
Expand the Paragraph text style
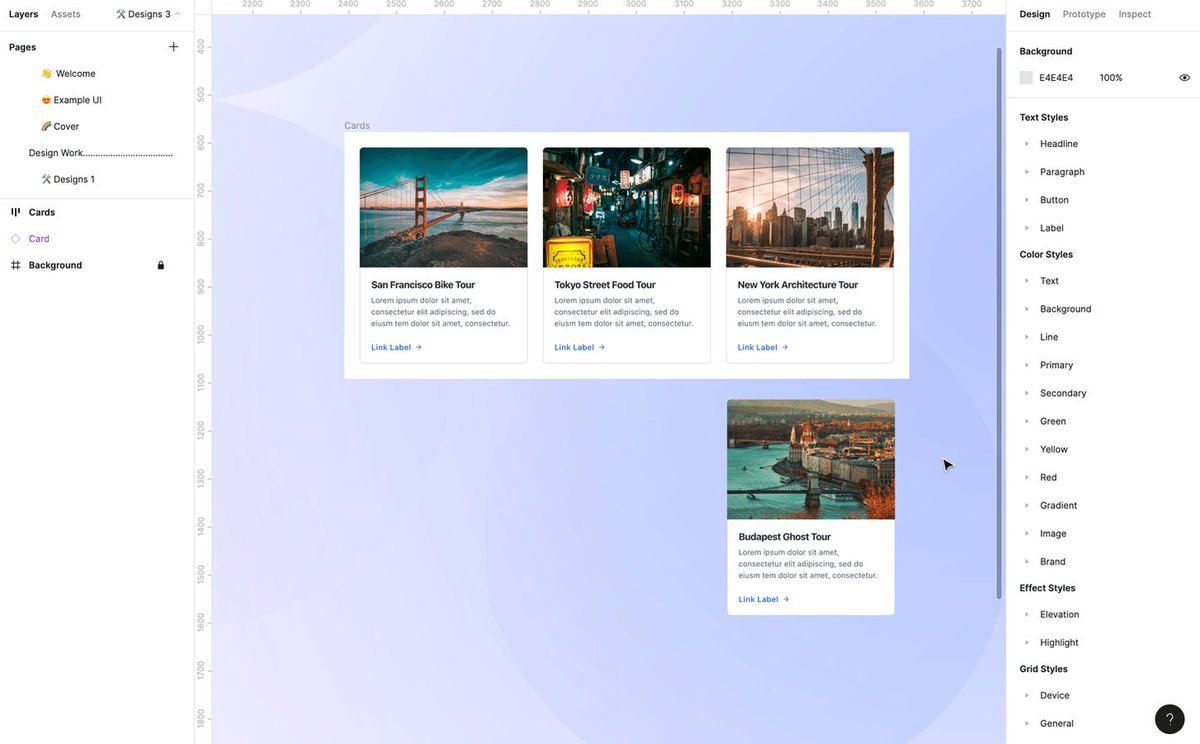coord(1027,172)
